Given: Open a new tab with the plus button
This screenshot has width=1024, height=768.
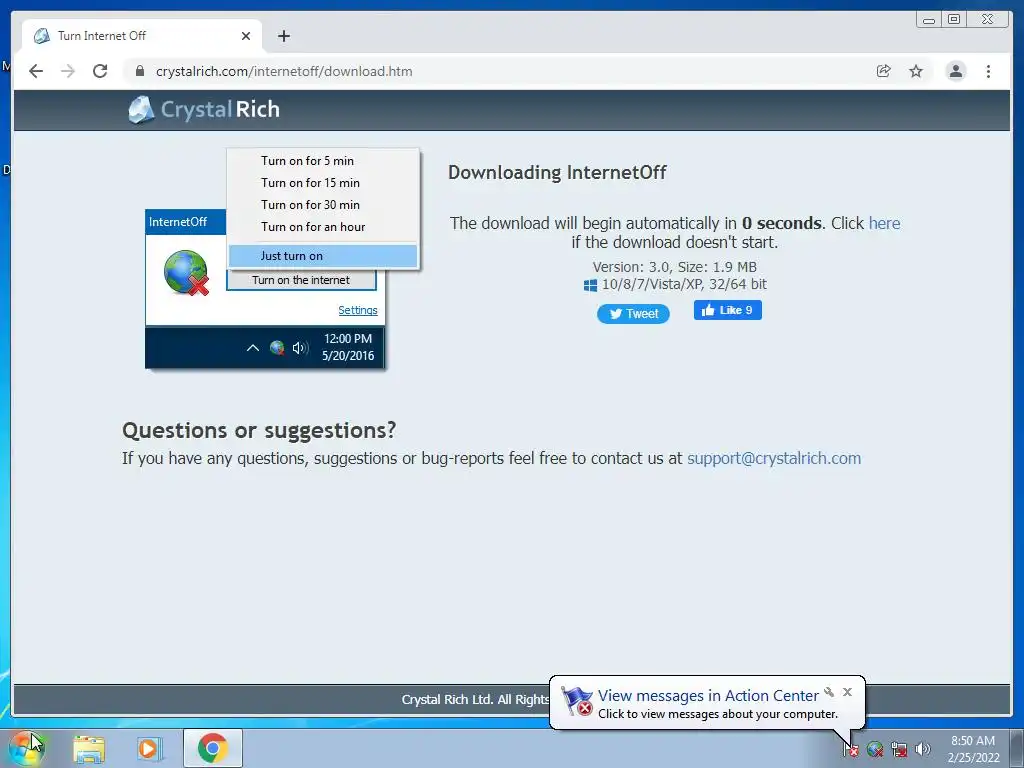Looking at the screenshot, I should pyautogui.click(x=283, y=36).
